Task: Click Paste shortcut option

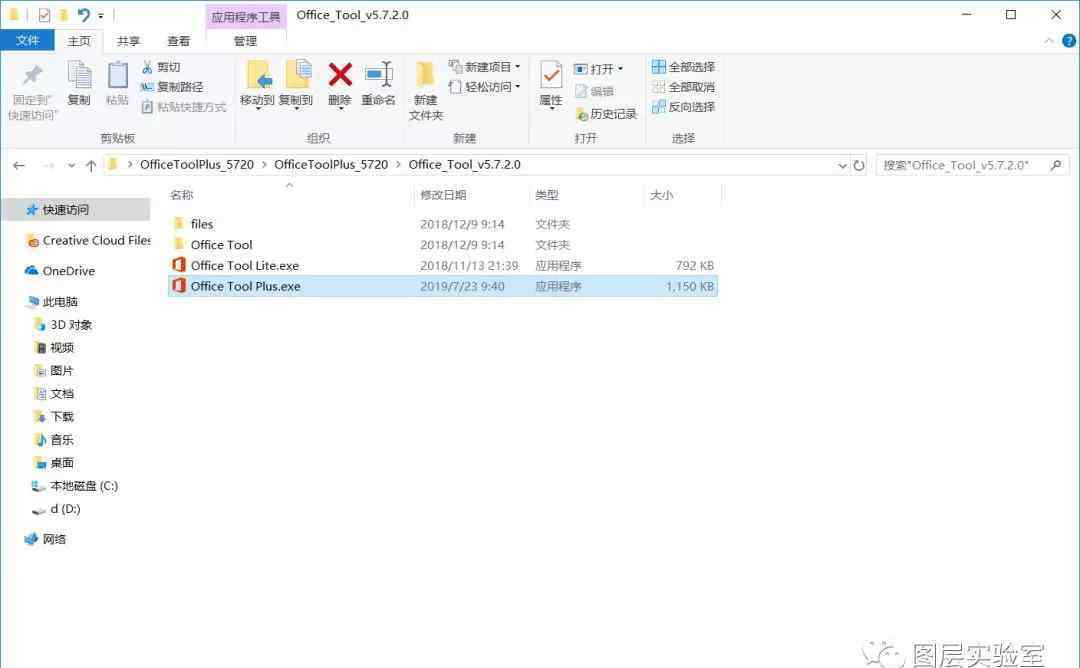Action: [183, 107]
